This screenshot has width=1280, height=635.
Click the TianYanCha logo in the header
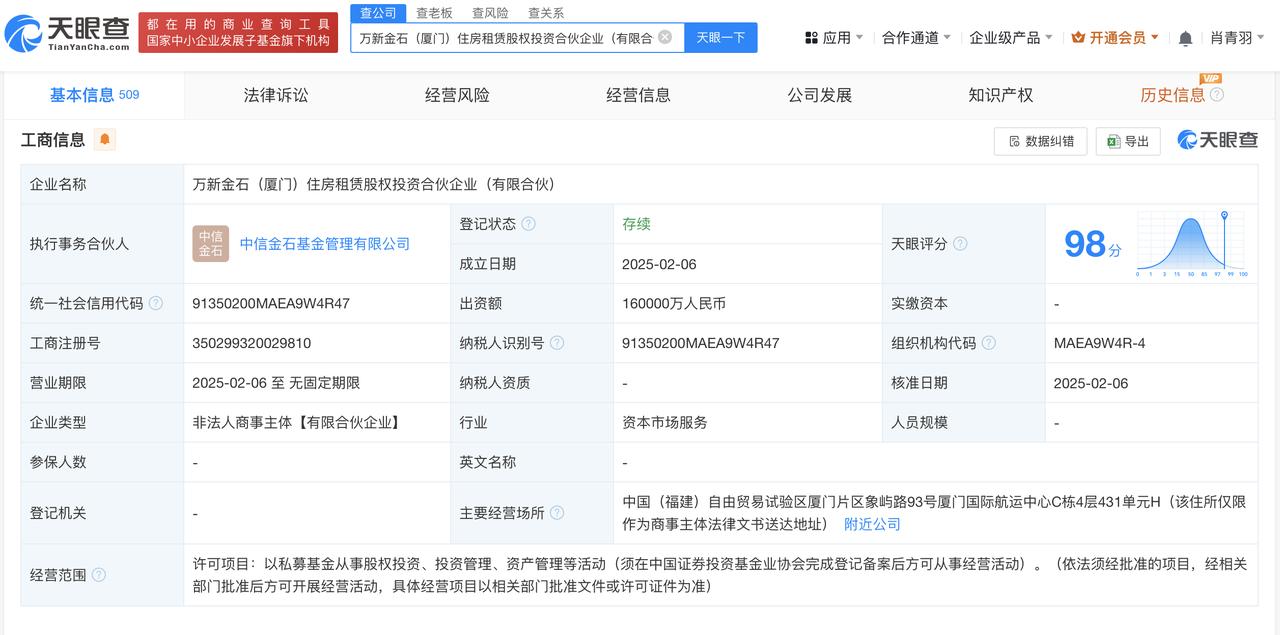pos(67,33)
